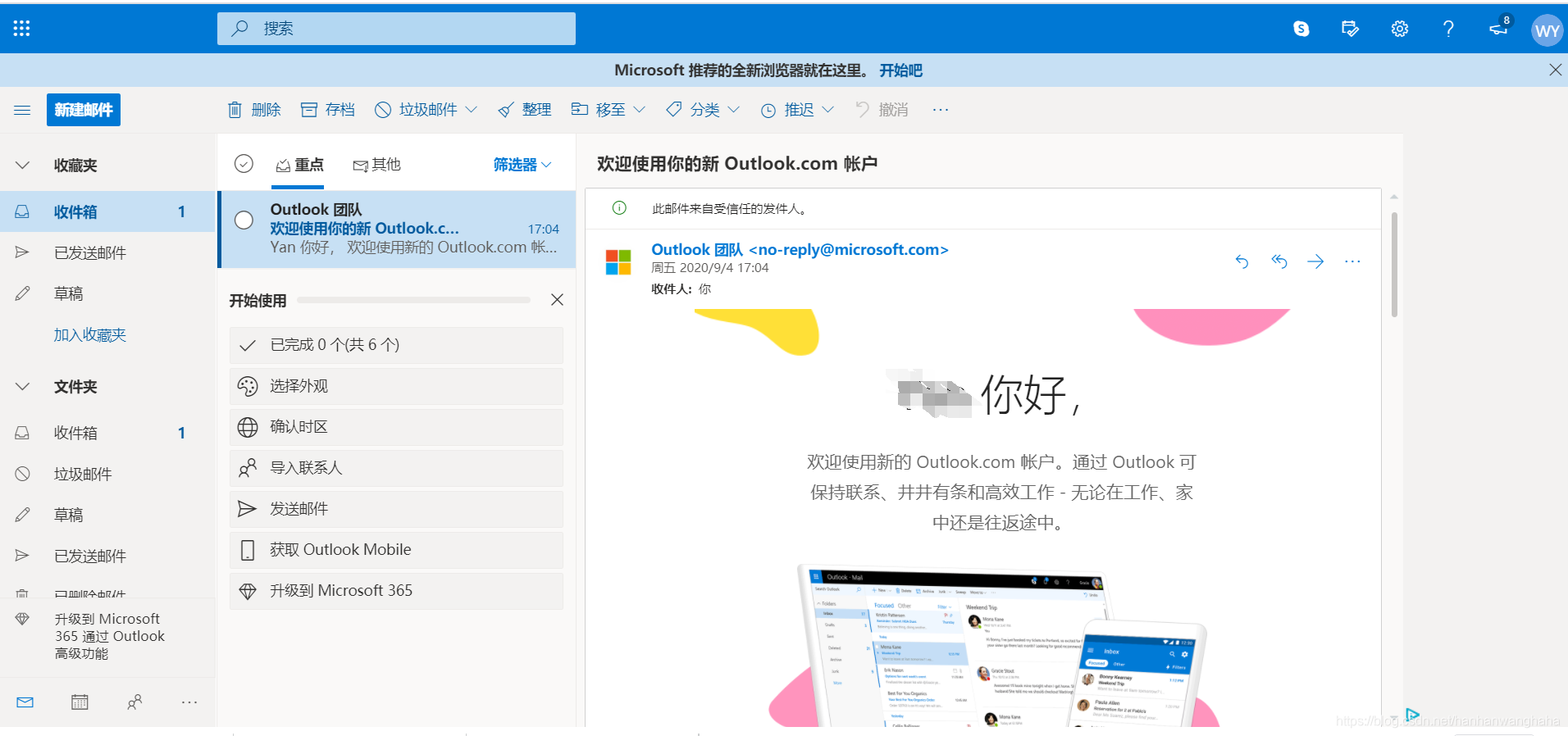Image resolution: width=1568 pixels, height=736 pixels.
Task: Open 草稿 under favorites
Action: [x=107, y=293]
